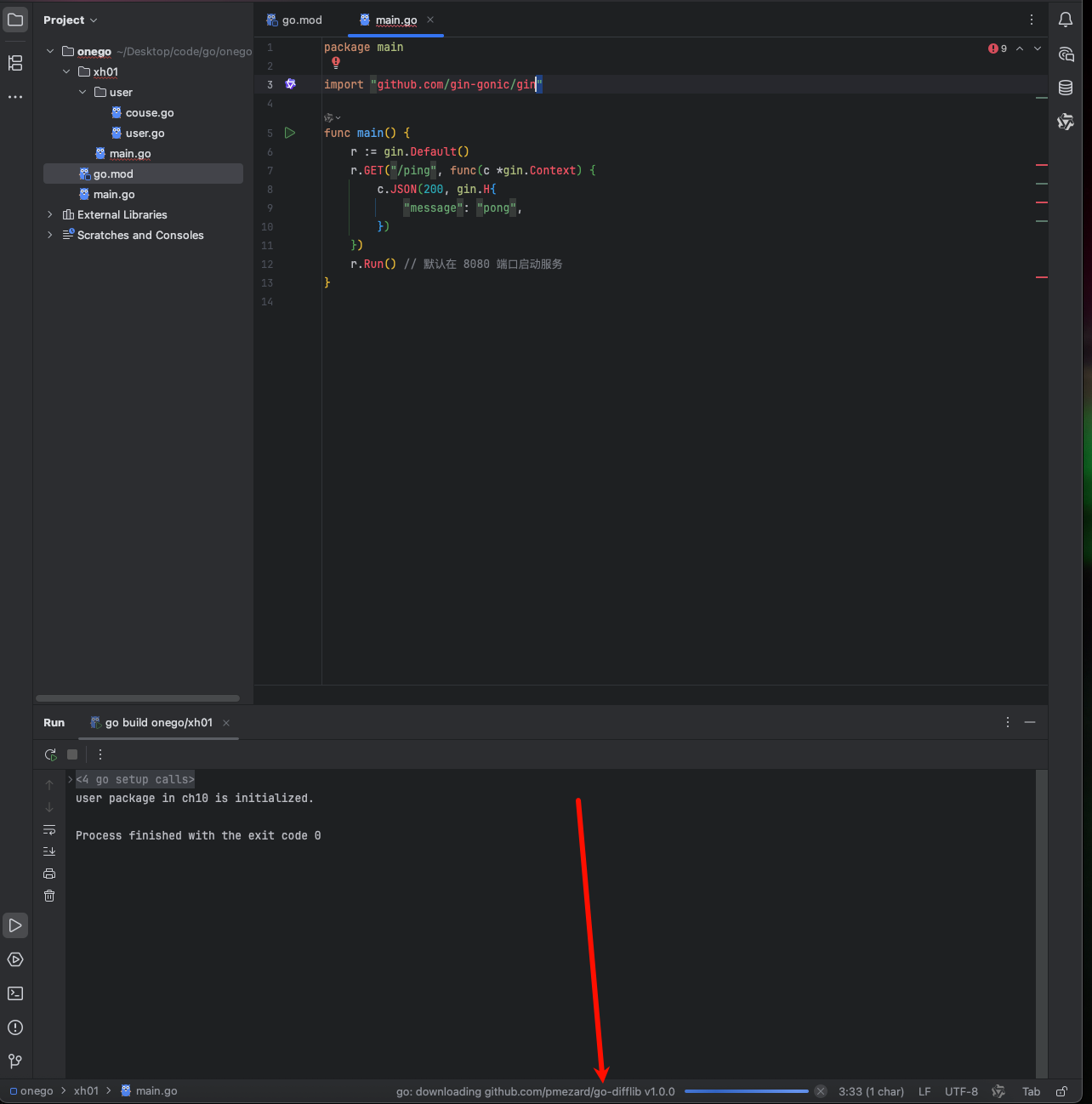Click the Project panel horizontal scrollbar
Image resolution: width=1092 pixels, height=1104 pixels.
coord(138,698)
